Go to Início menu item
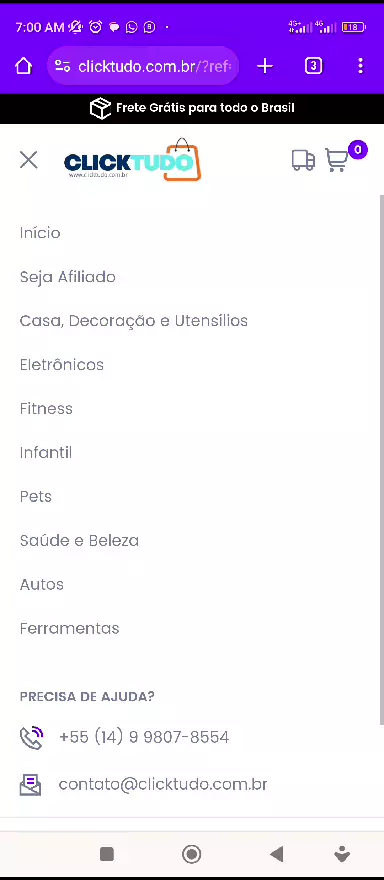The height and width of the screenshot is (880, 384). coord(40,233)
